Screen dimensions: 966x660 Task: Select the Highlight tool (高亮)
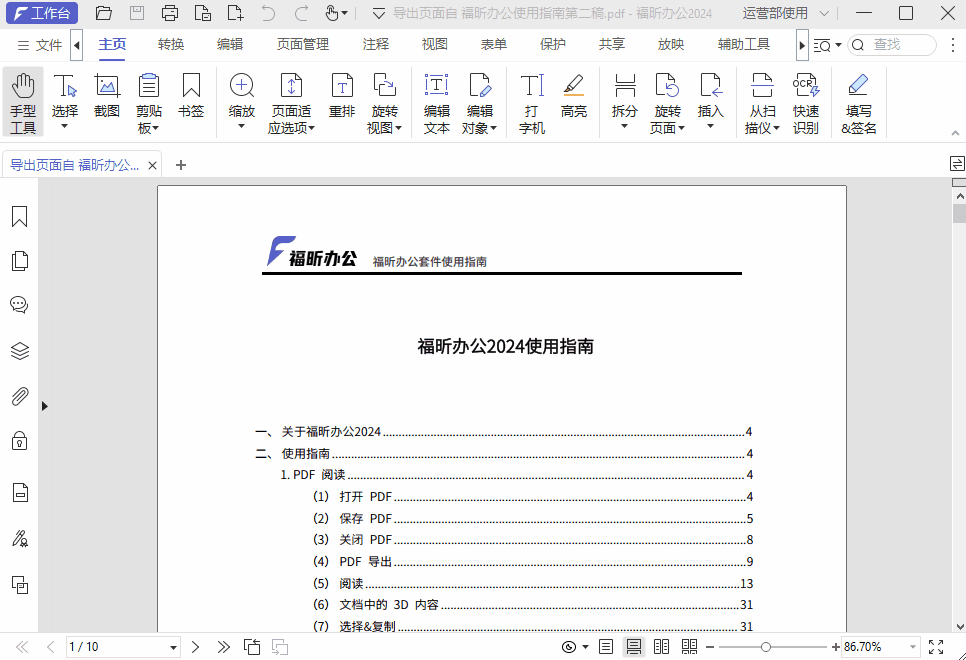click(x=573, y=99)
